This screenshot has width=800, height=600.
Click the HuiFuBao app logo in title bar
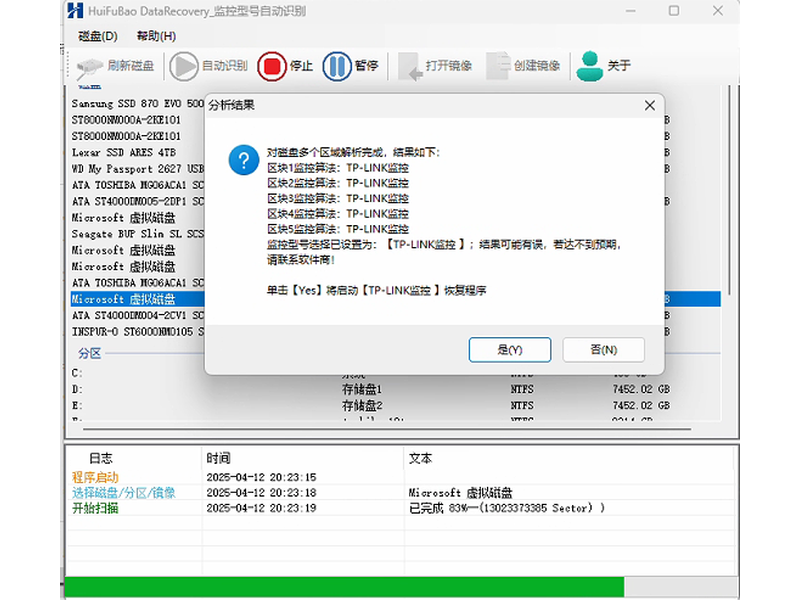75,11
